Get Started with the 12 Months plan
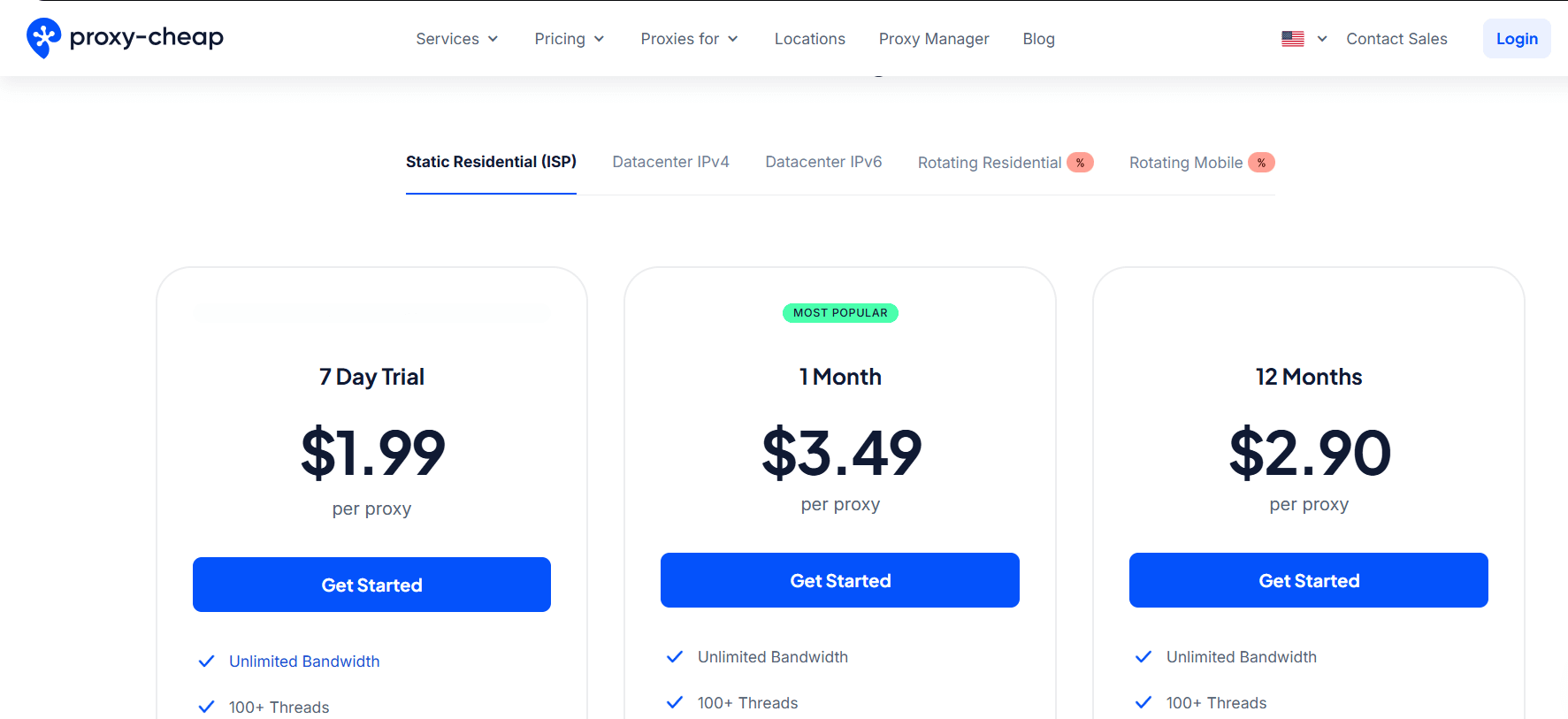 [x=1309, y=580]
